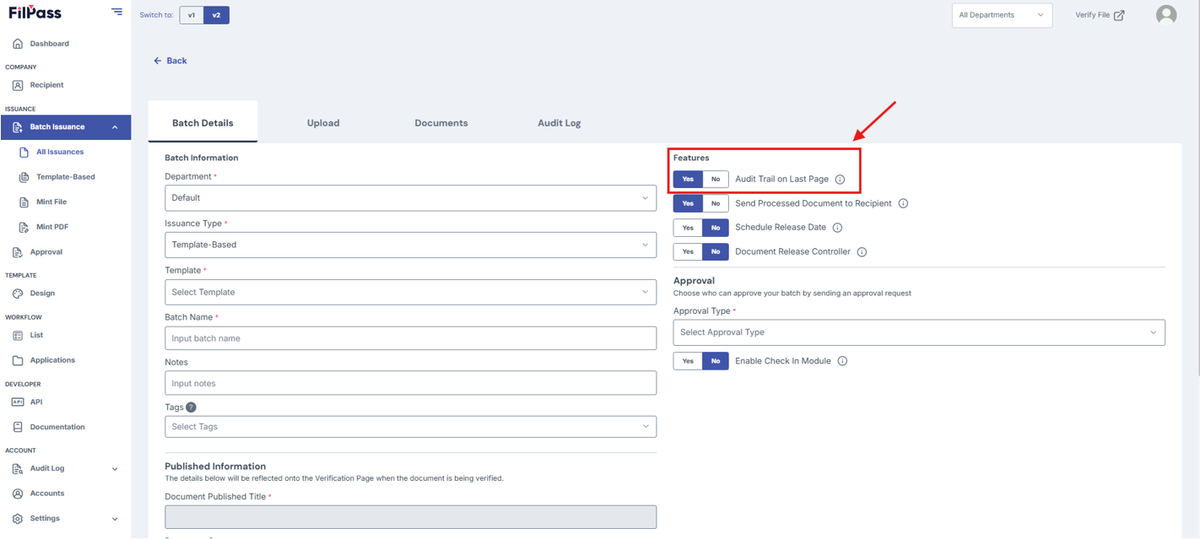The image size is (1200, 539).
Task: Click the workflow List icon
Action: 18,335
